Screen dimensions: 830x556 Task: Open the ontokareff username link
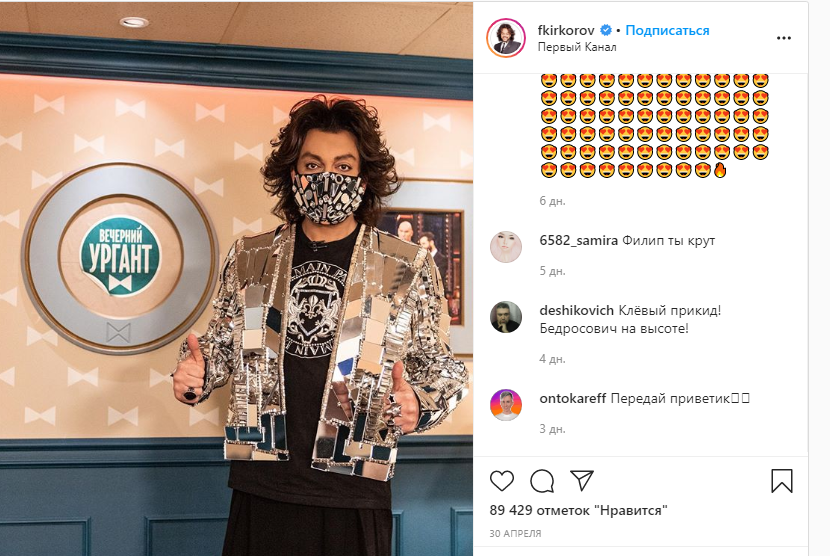(x=572, y=398)
